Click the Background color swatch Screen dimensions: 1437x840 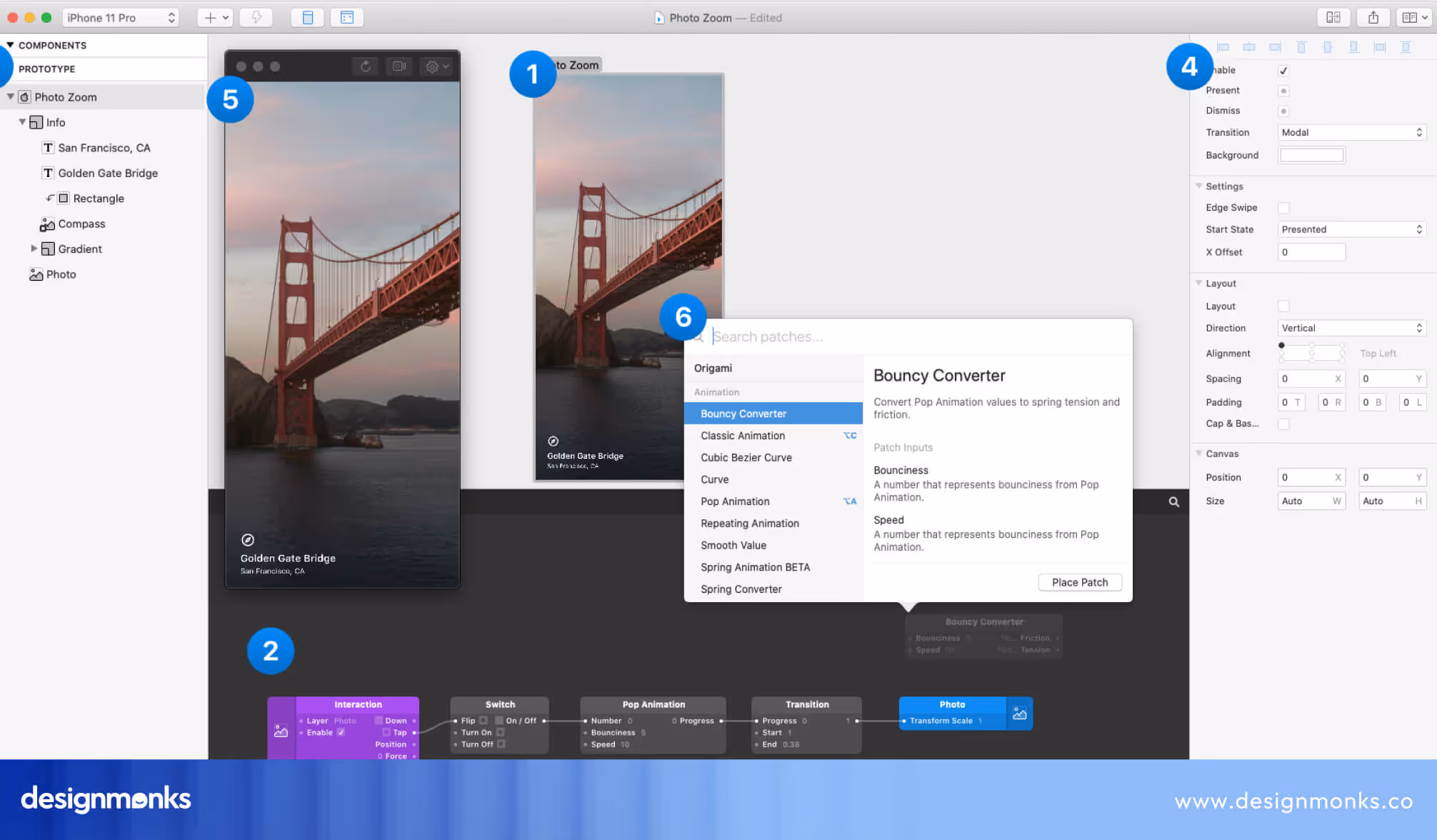tap(1311, 155)
